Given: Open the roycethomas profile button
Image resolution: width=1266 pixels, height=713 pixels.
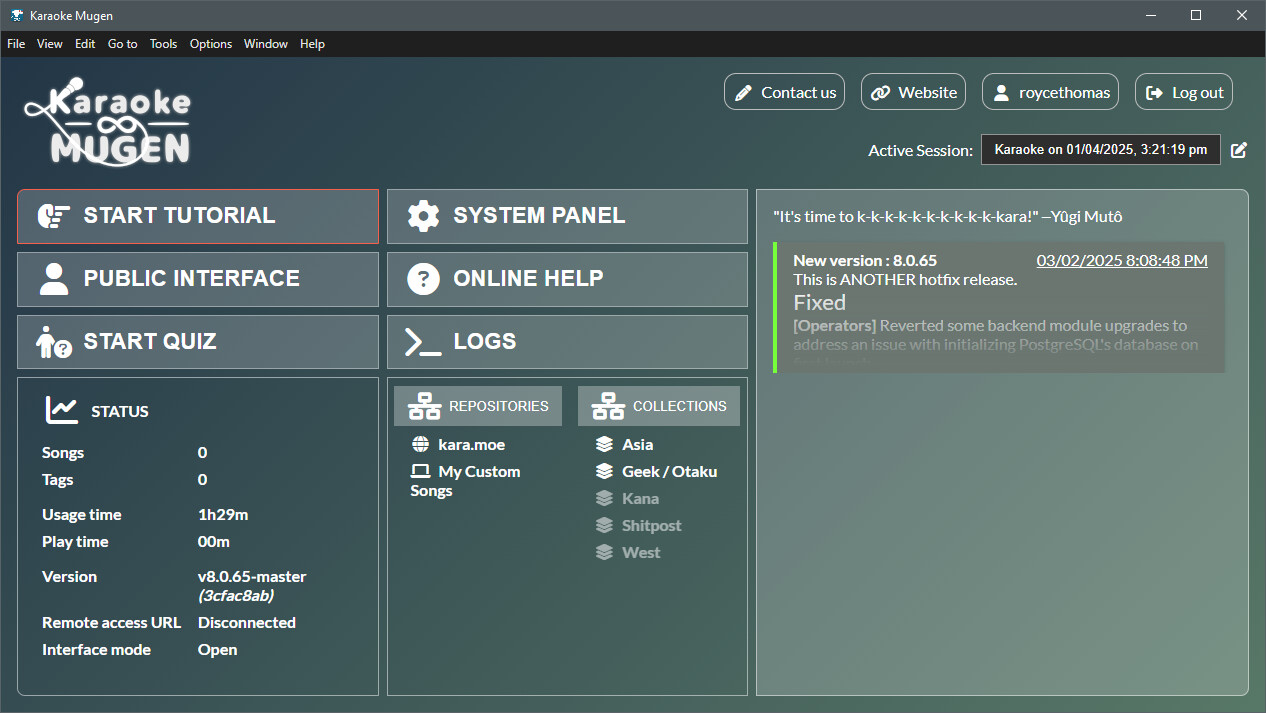Looking at the screenshot, I should pyautogui.click(x=1050, y=92).
